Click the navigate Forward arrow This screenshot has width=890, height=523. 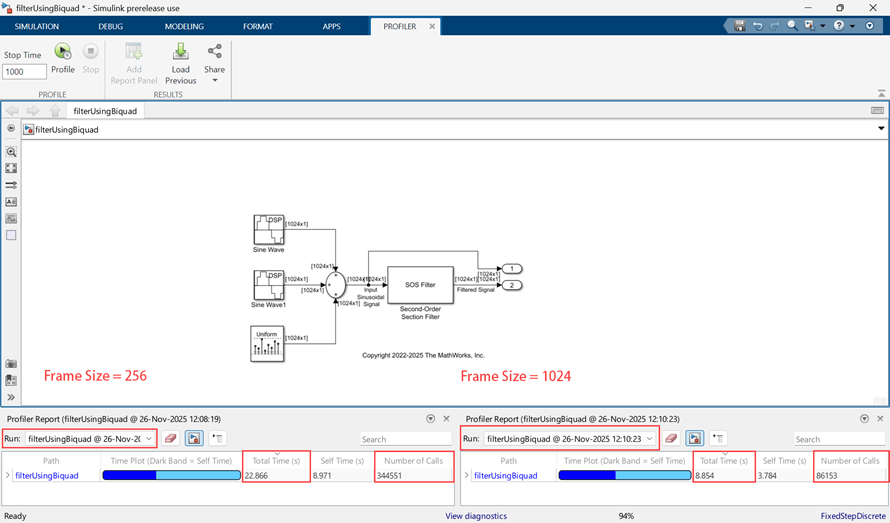point(33,111)
